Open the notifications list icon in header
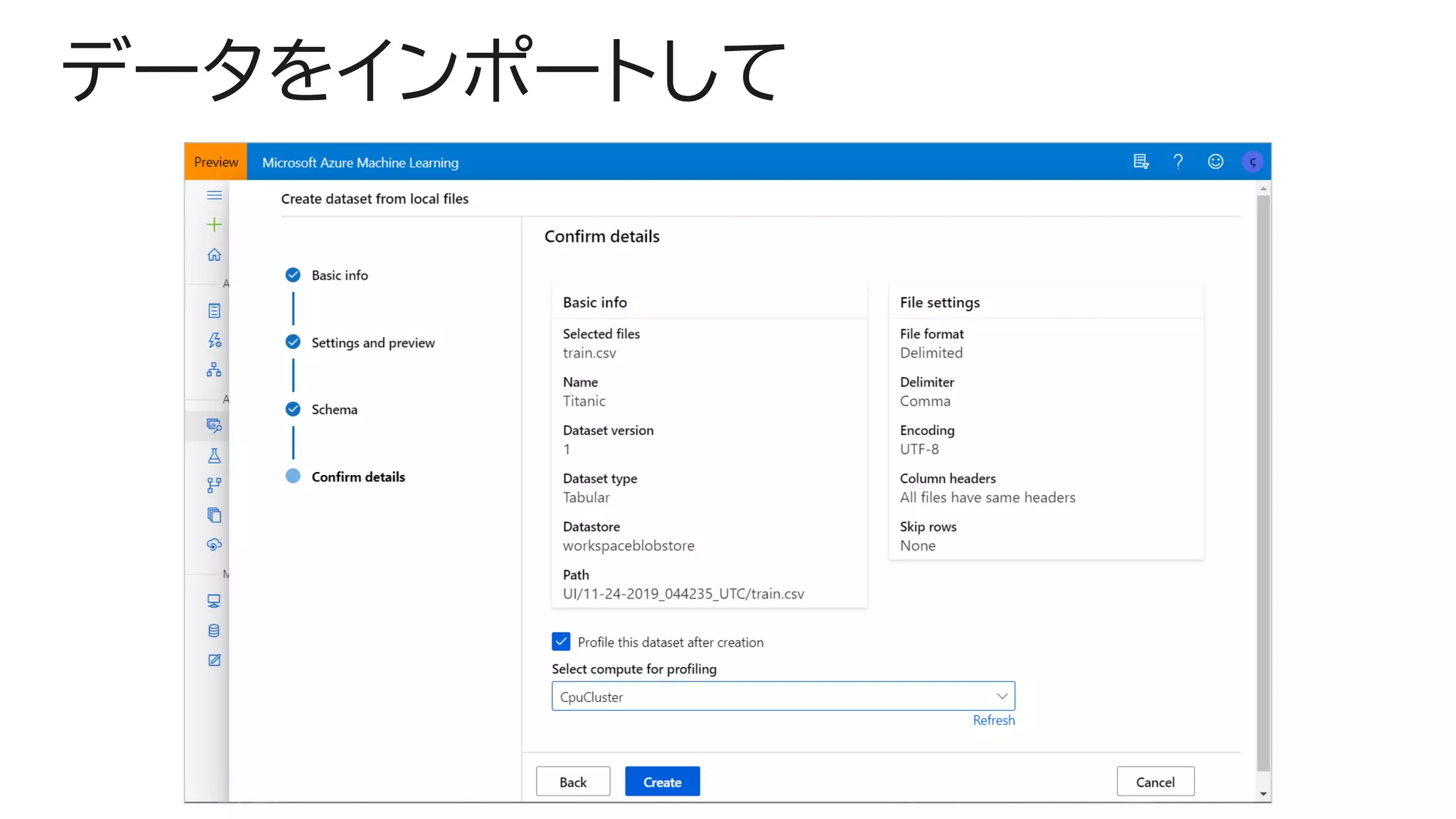This screenshot has height=819, width=1456. pyautogui.click(x=1141, y=162)
